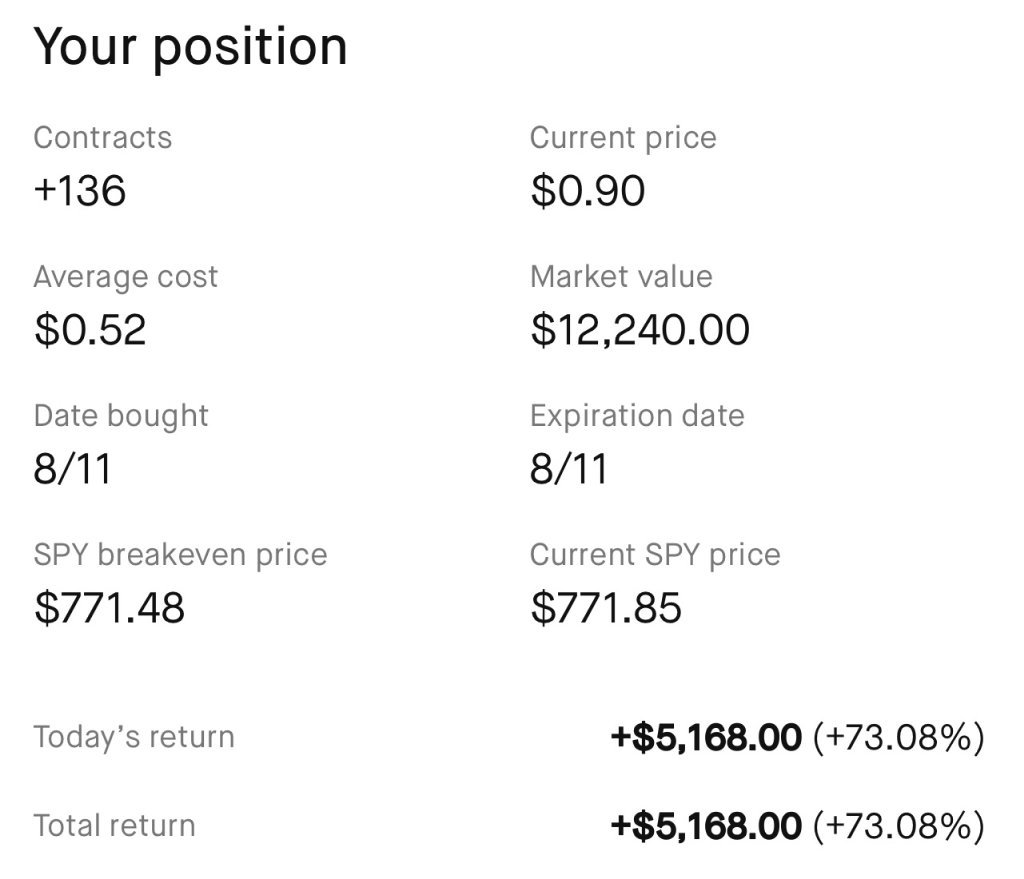
Task: Click the Your position heading
Action: point(190,48)
